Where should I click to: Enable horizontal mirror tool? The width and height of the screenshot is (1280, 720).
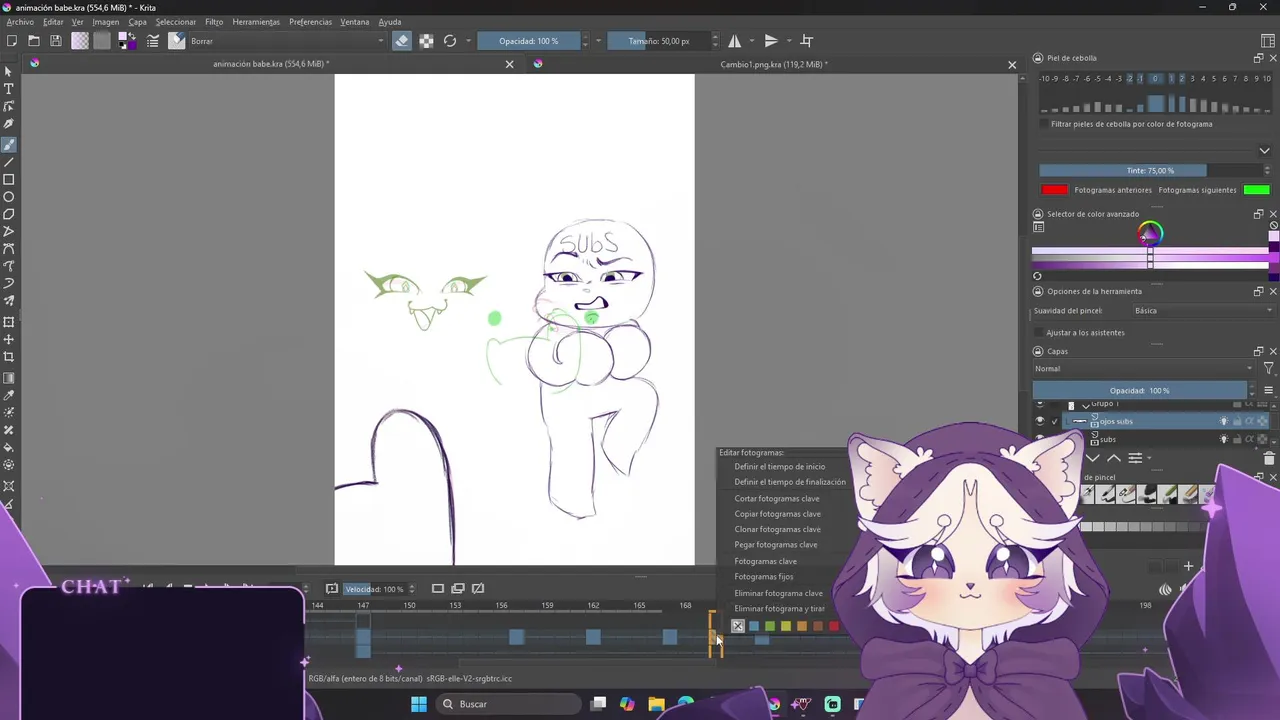(735, 41)
